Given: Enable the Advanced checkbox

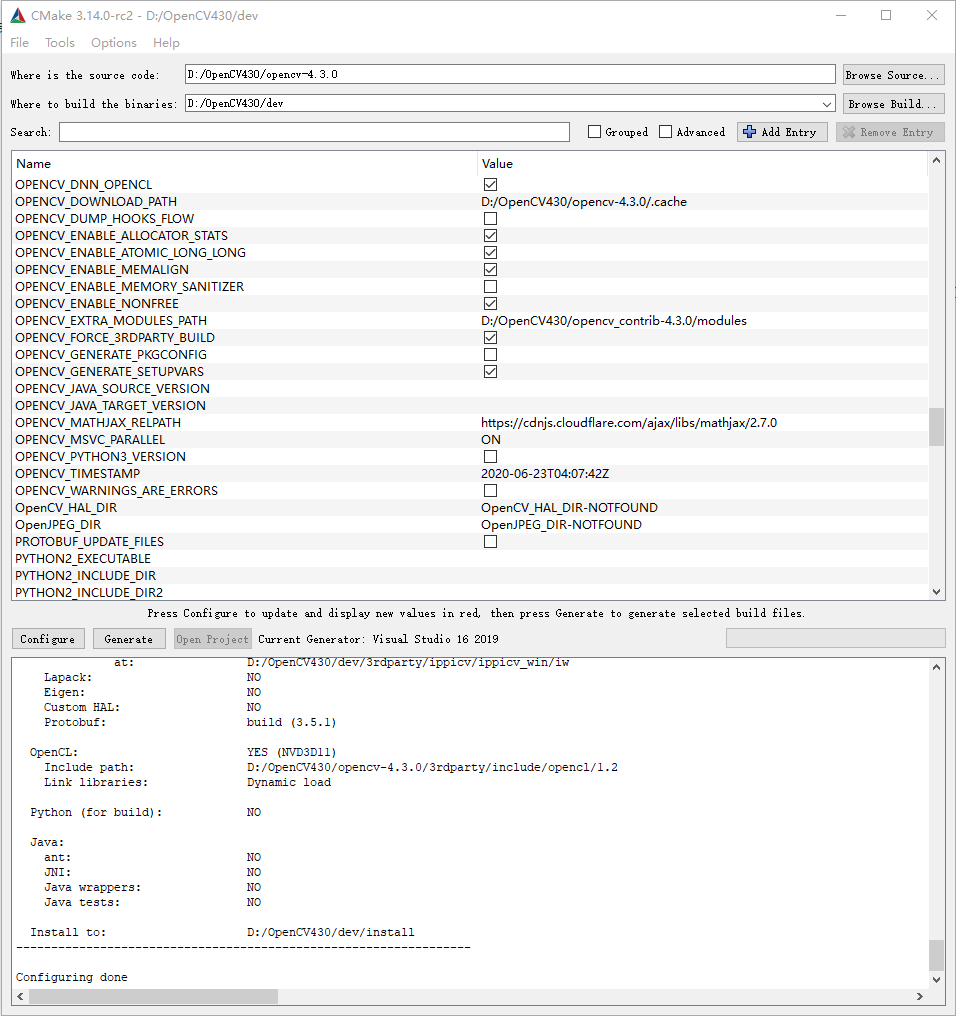Looking at the screenshot, I should [665, 132].
